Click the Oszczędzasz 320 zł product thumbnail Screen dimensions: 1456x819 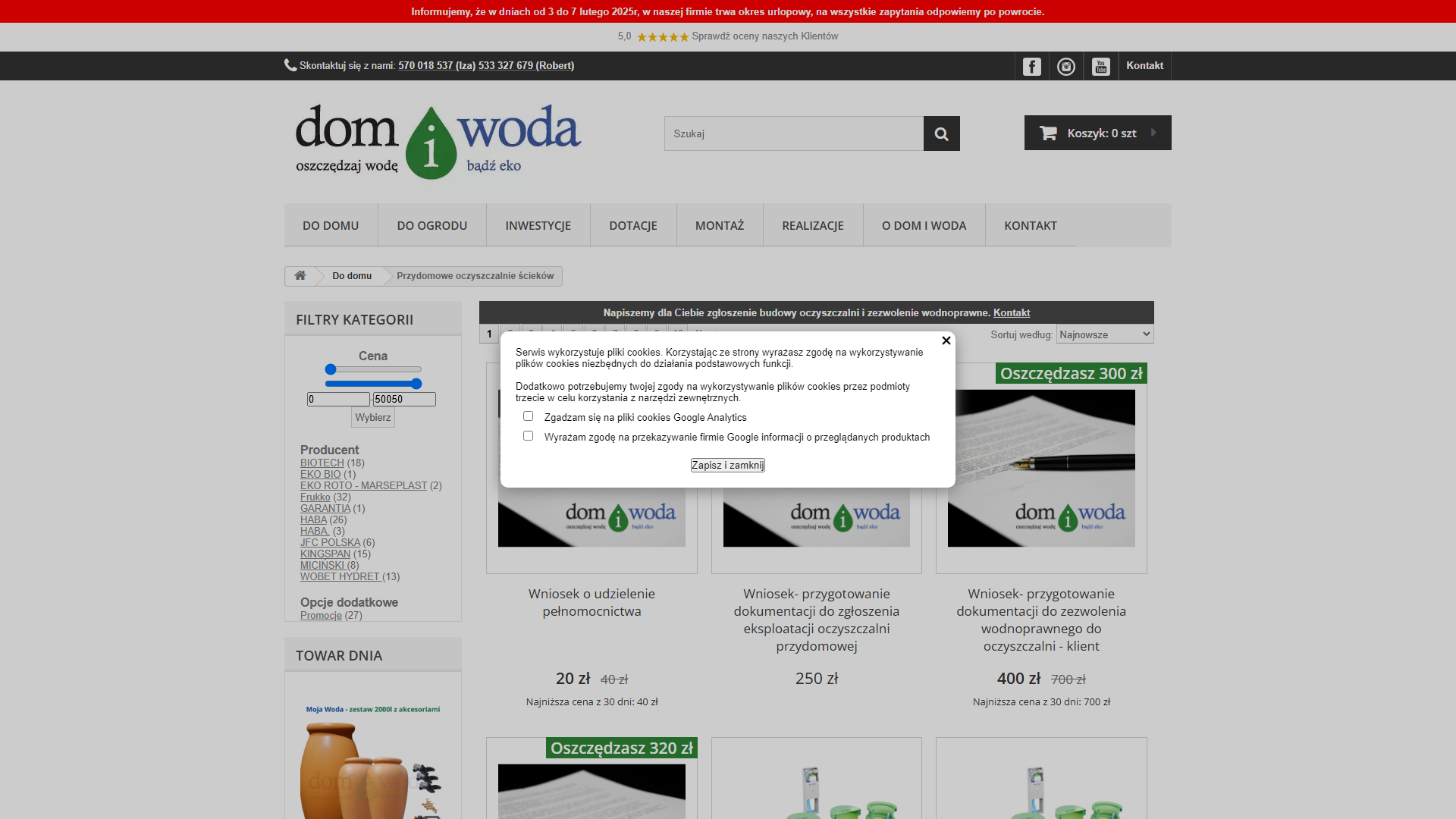point(591,791)
